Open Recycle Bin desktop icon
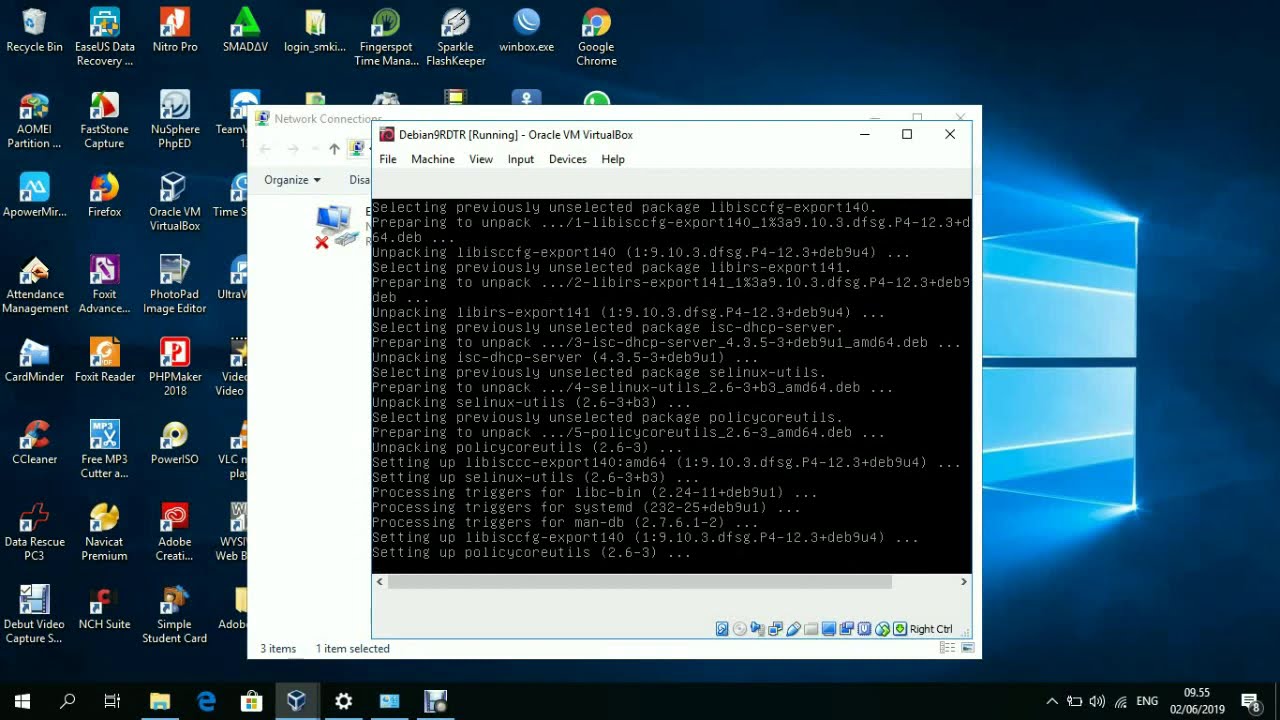Viewport: 1280px width, 720px height. click(34, 31)
